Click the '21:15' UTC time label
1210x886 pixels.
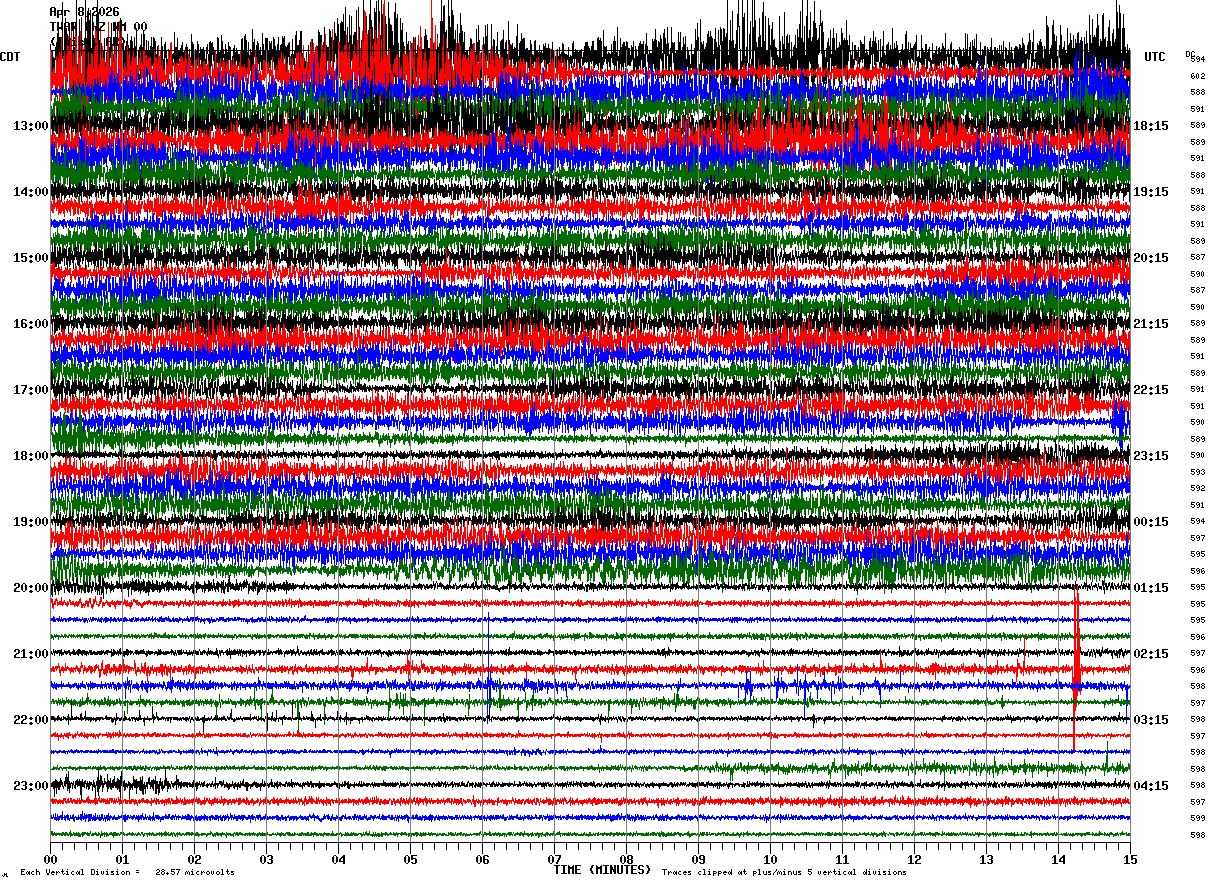pos(1150,324)
